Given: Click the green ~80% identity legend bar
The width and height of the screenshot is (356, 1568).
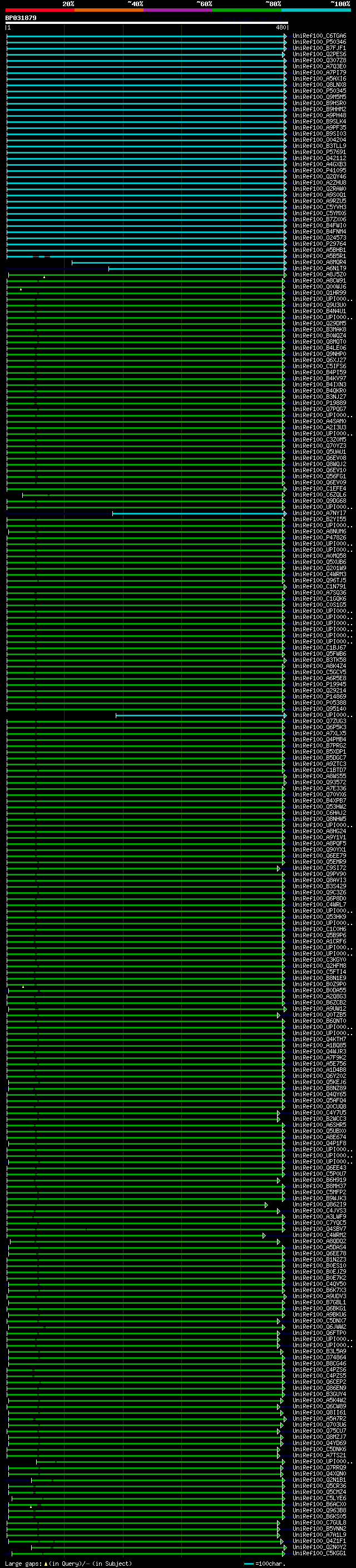Looking at the screenshot, I should (x=247, y=11).
